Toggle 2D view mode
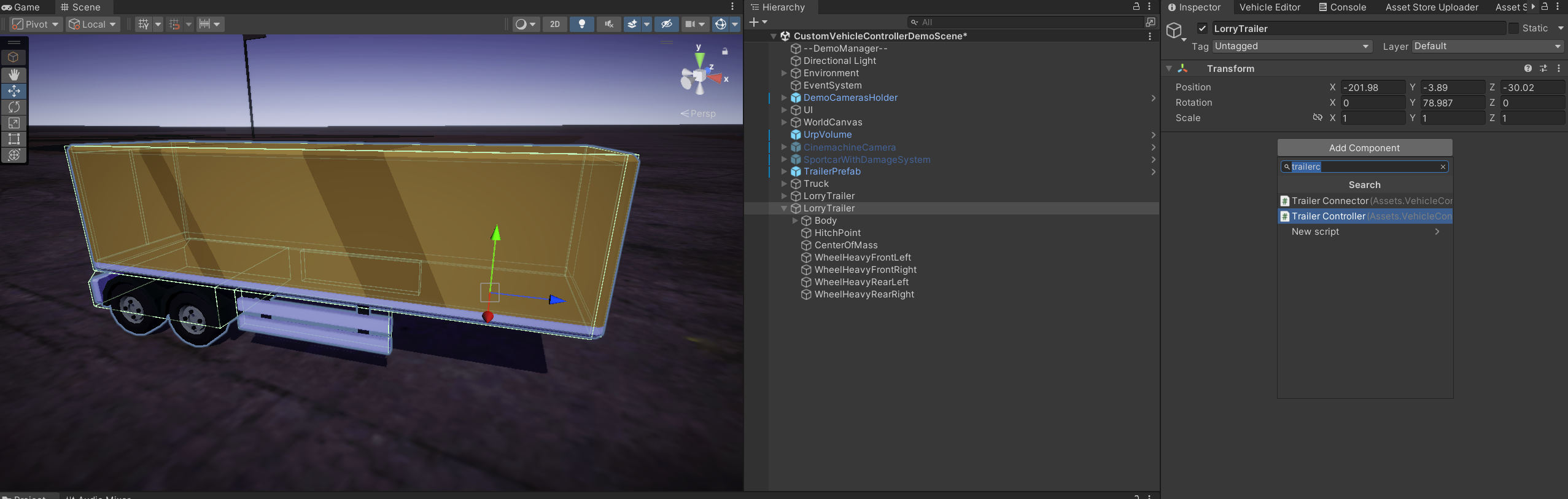This screenshot has height=499, width=1568. click(x=554, y=24)
